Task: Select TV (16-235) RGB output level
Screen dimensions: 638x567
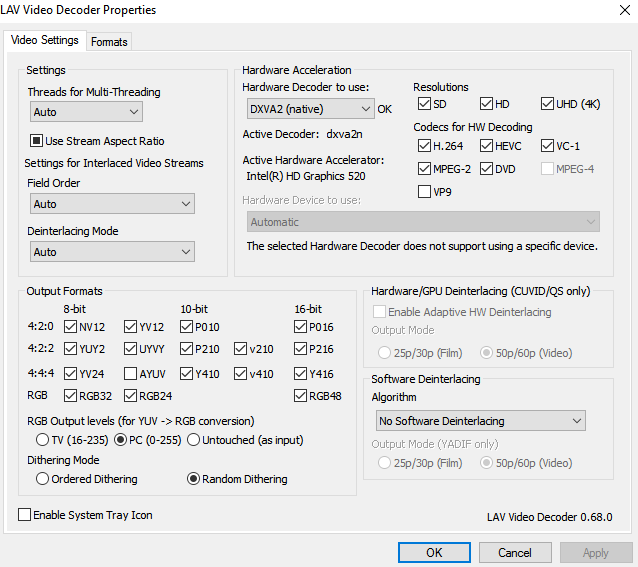Action: 42,440
